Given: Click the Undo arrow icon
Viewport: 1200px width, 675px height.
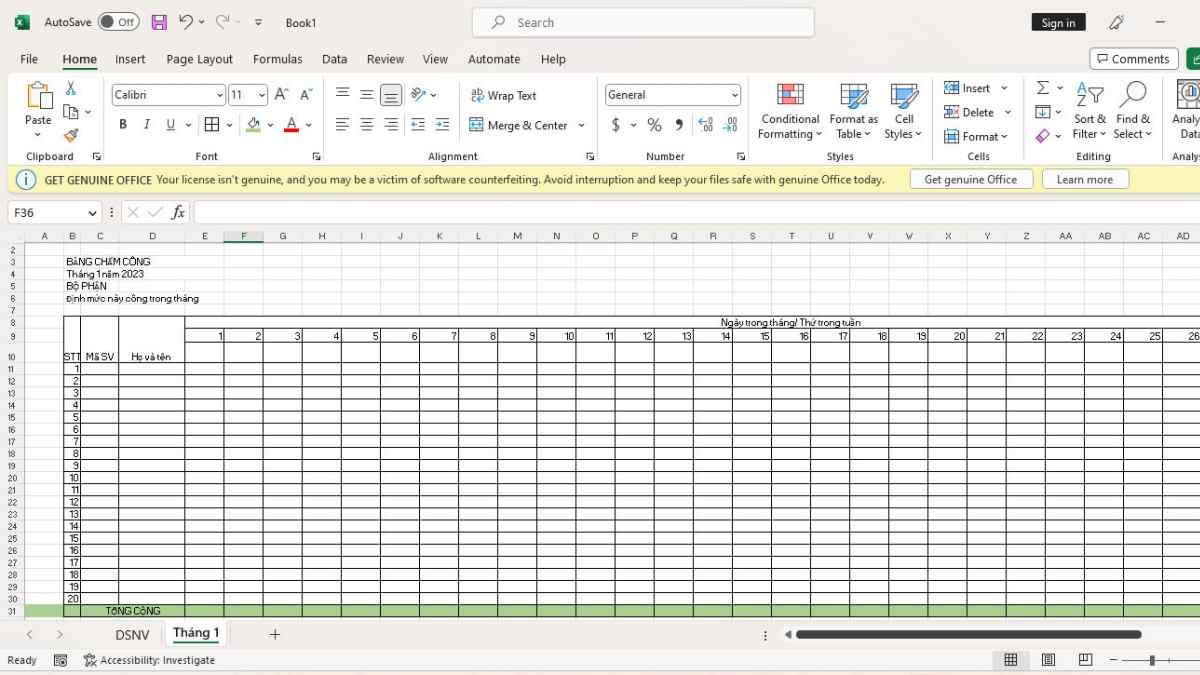Looking at the screenshot, I should 186,22.
